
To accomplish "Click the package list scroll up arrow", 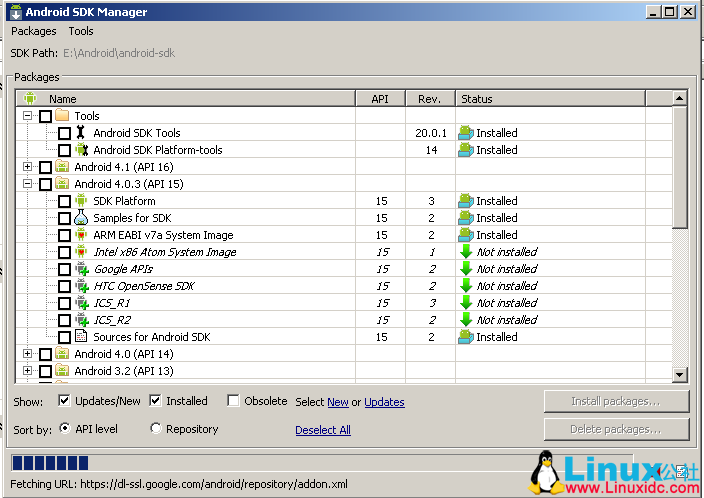I will pyautogui.click(x=680, y=98).
